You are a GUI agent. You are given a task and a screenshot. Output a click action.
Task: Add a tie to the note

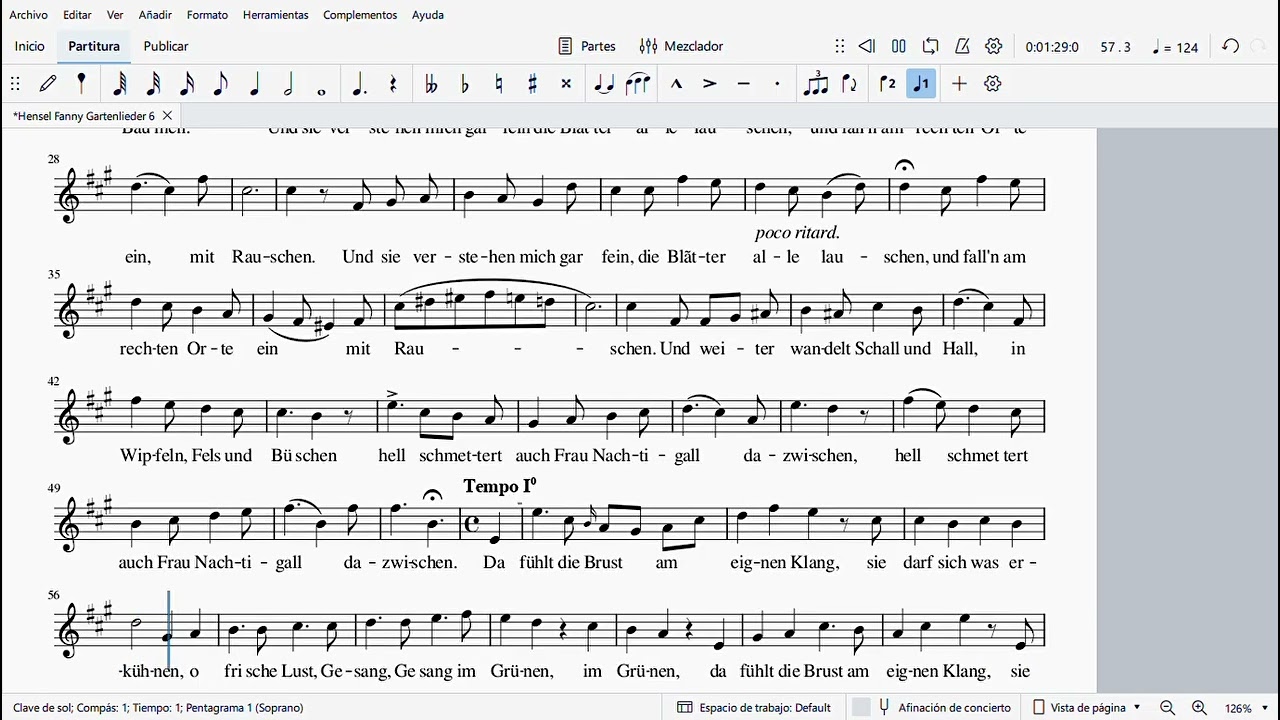604,84
